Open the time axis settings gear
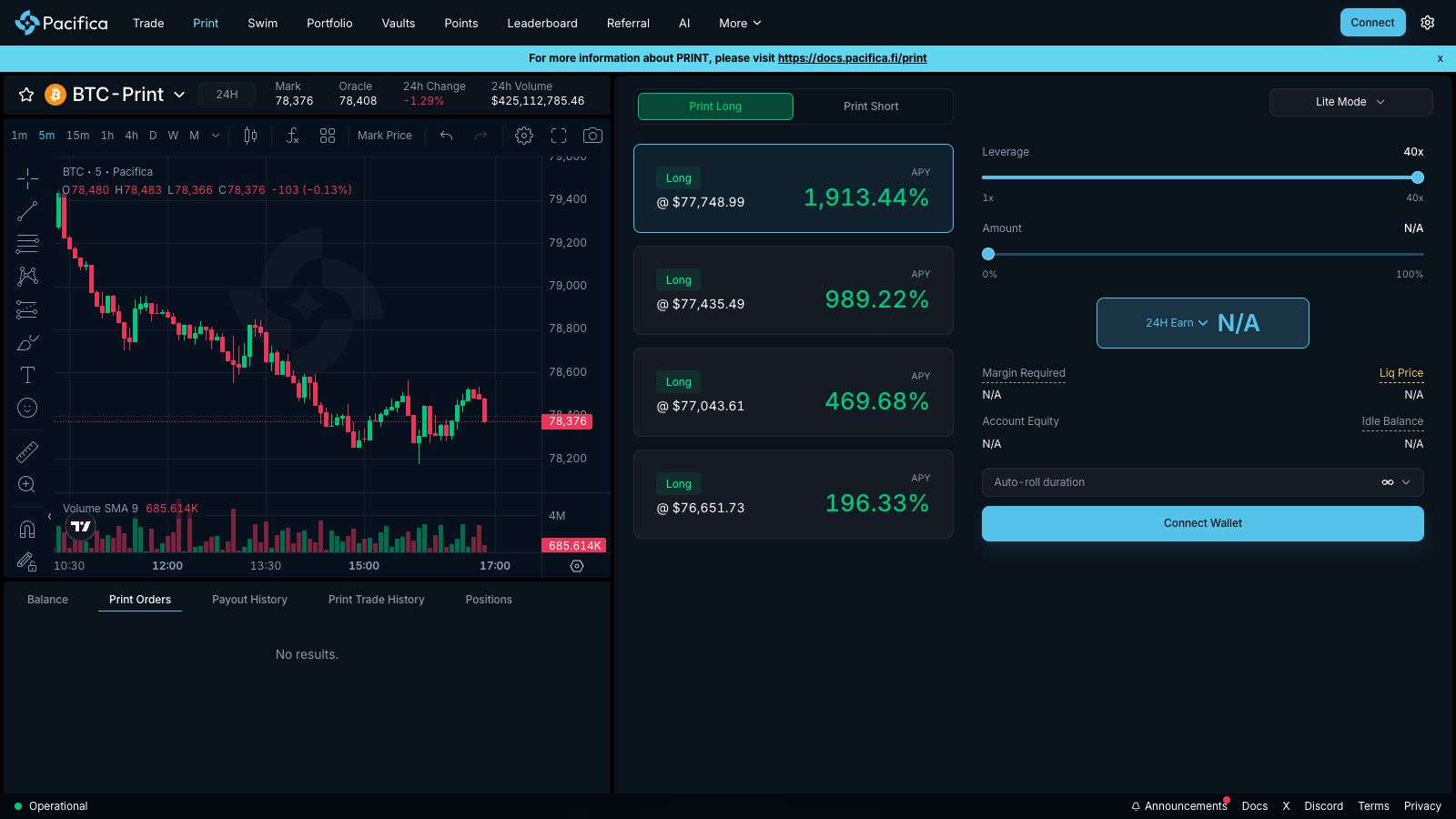Viewport: 1456px width, 819px height. [577, 566]
